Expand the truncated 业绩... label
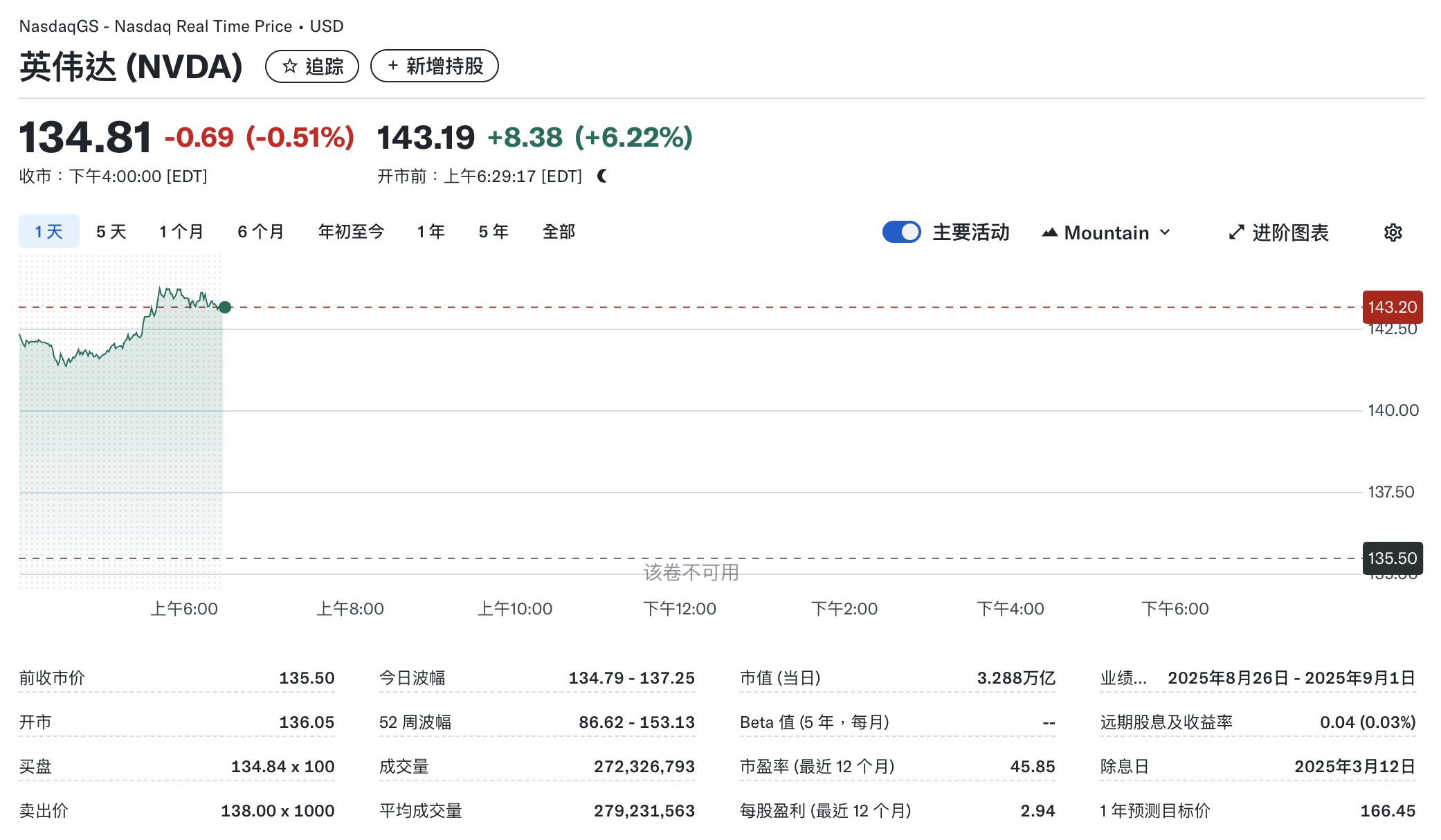 (1123, 678)
